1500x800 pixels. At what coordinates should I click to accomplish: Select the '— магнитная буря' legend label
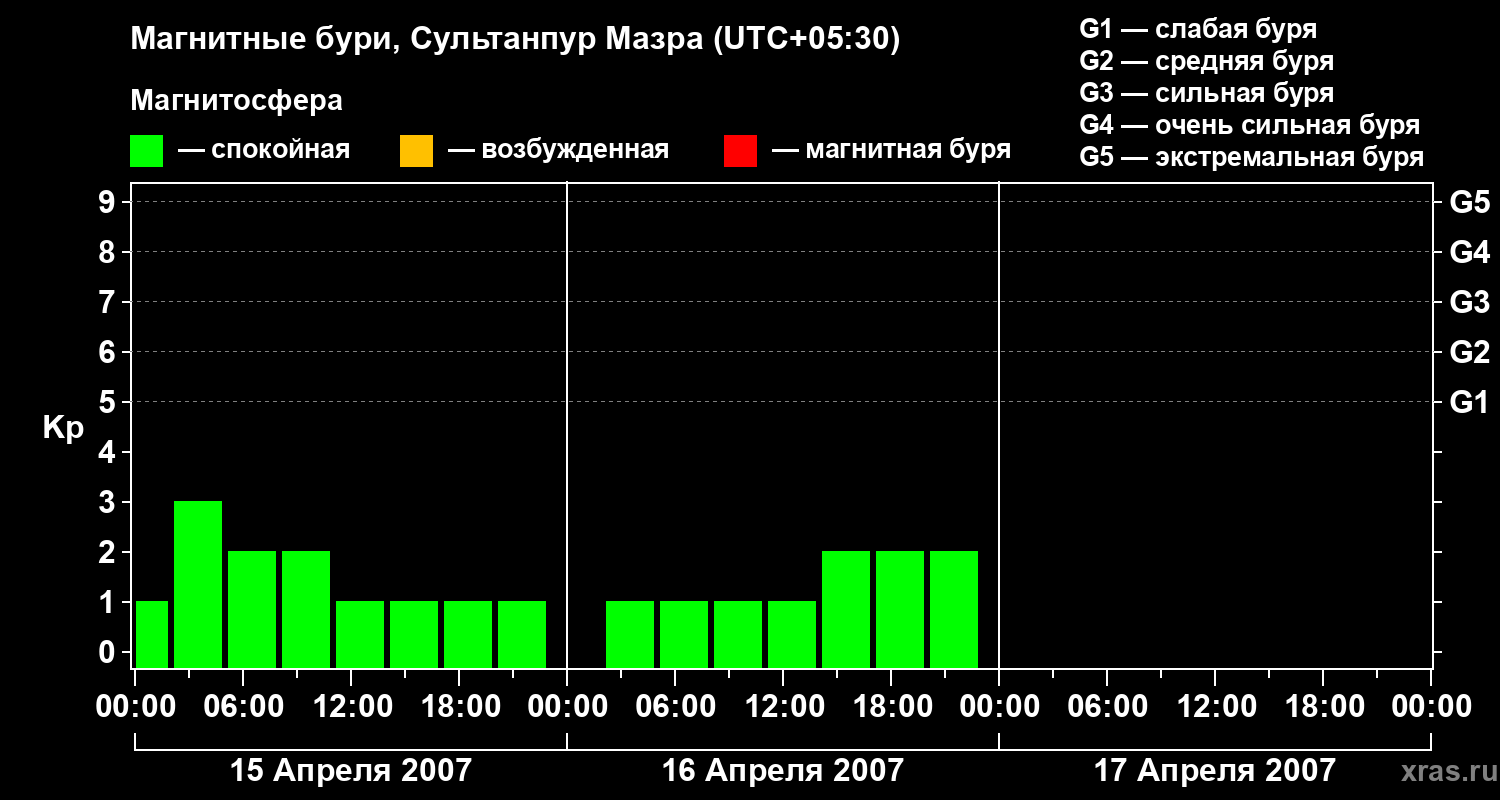[x=891, y=150]
